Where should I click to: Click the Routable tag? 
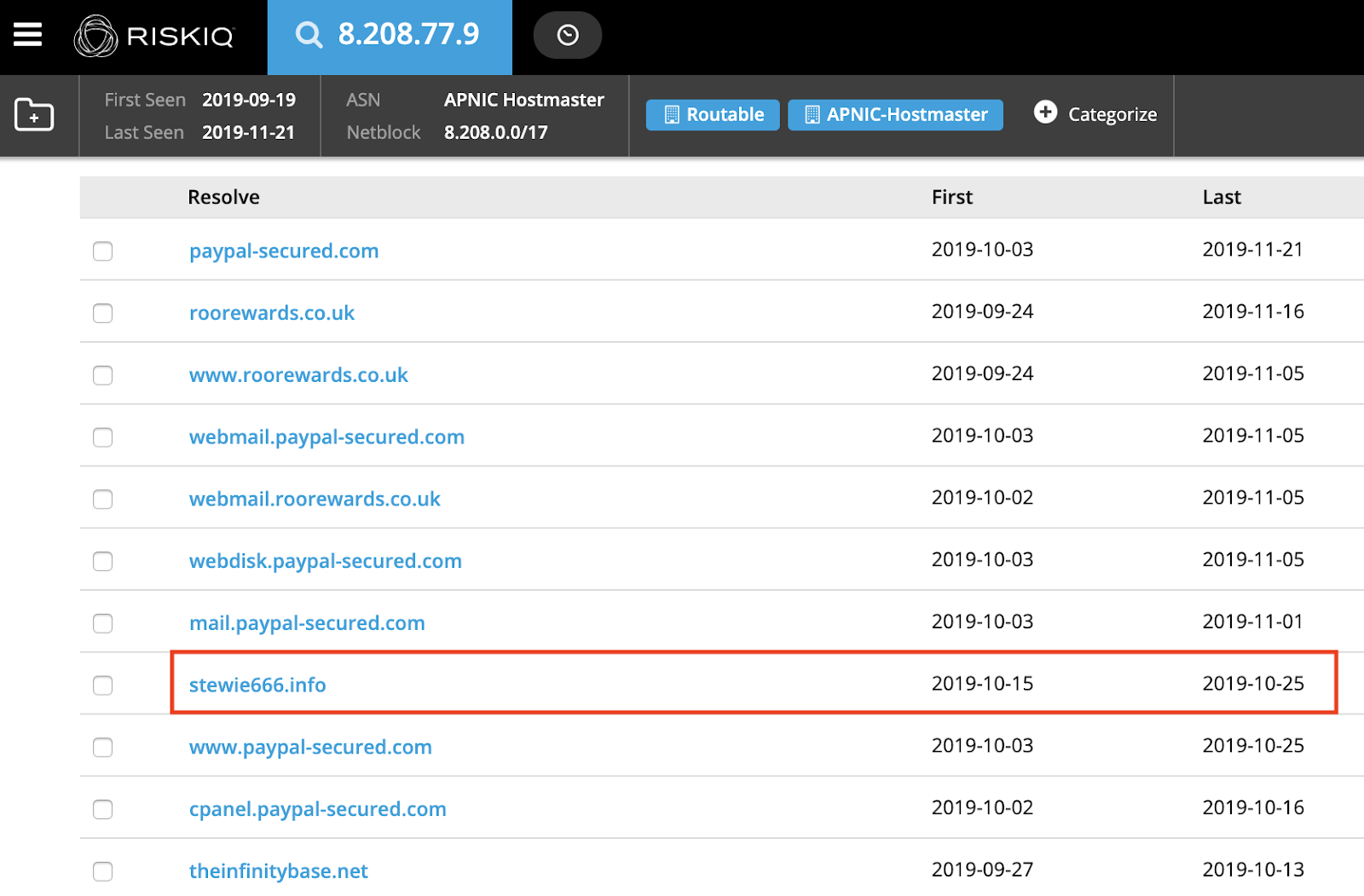(713, 115)
